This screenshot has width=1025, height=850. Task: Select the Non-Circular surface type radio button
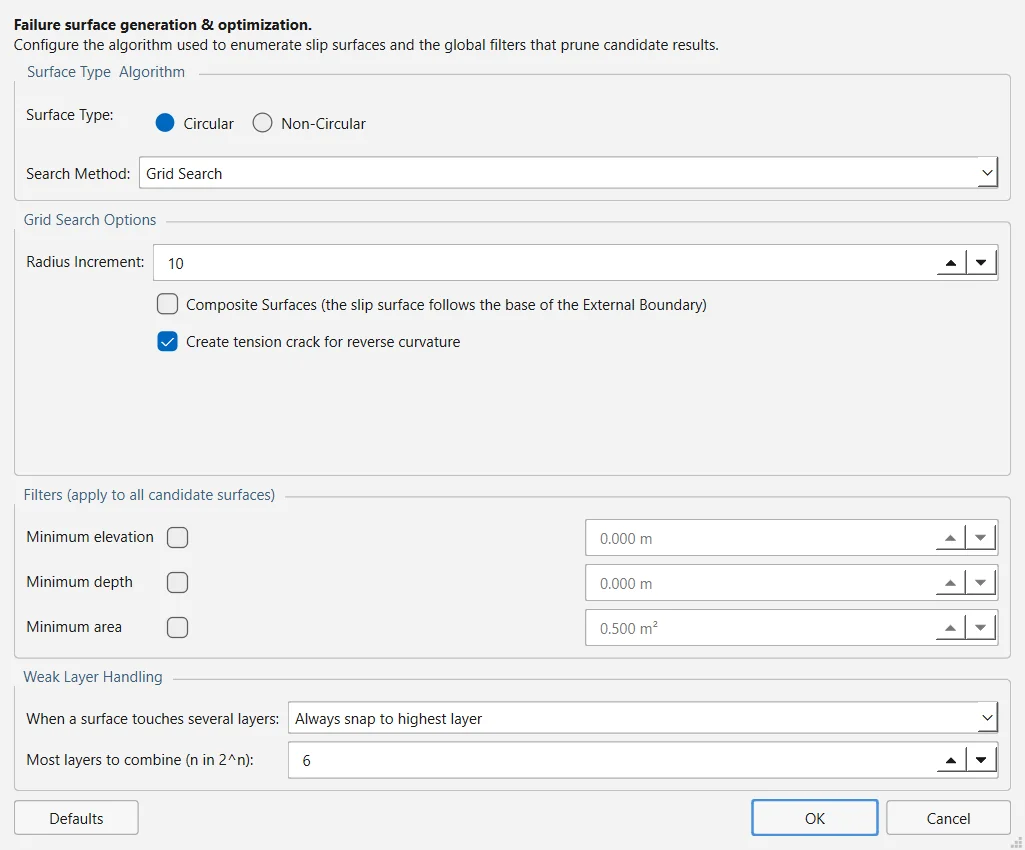tap(262, 123)
